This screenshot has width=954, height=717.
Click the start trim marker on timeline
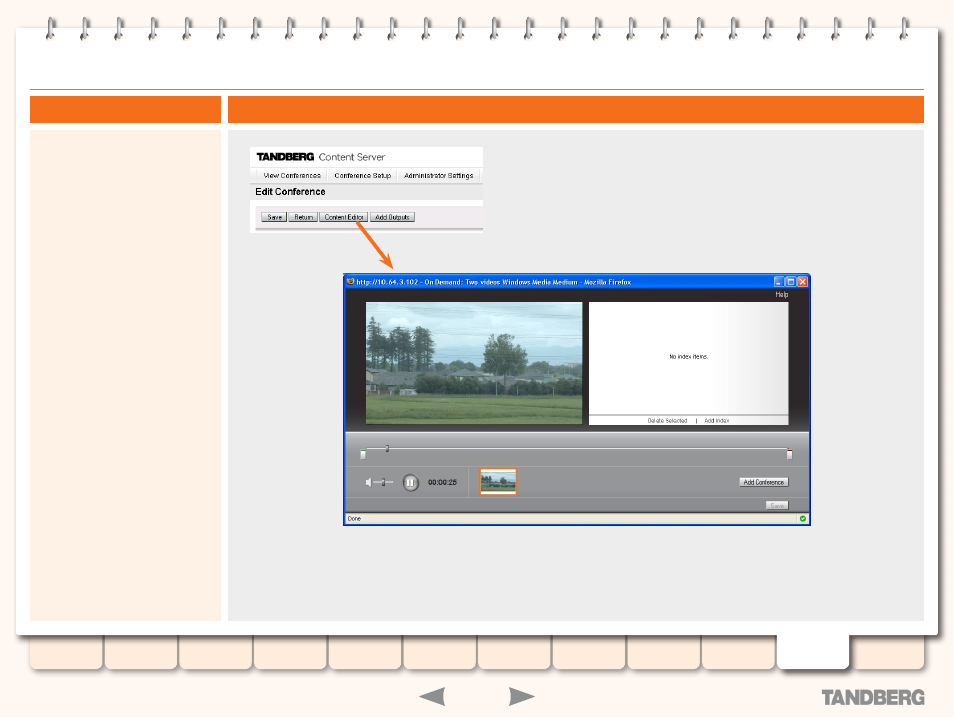363,454
